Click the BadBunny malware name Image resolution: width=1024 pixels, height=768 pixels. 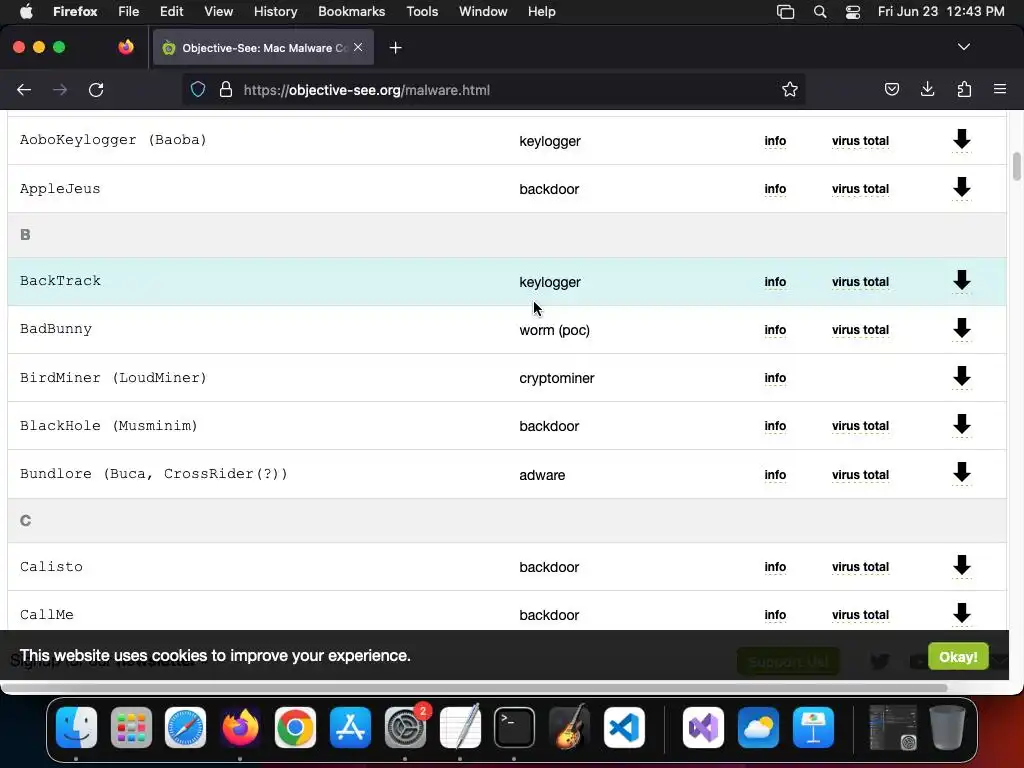56,329
